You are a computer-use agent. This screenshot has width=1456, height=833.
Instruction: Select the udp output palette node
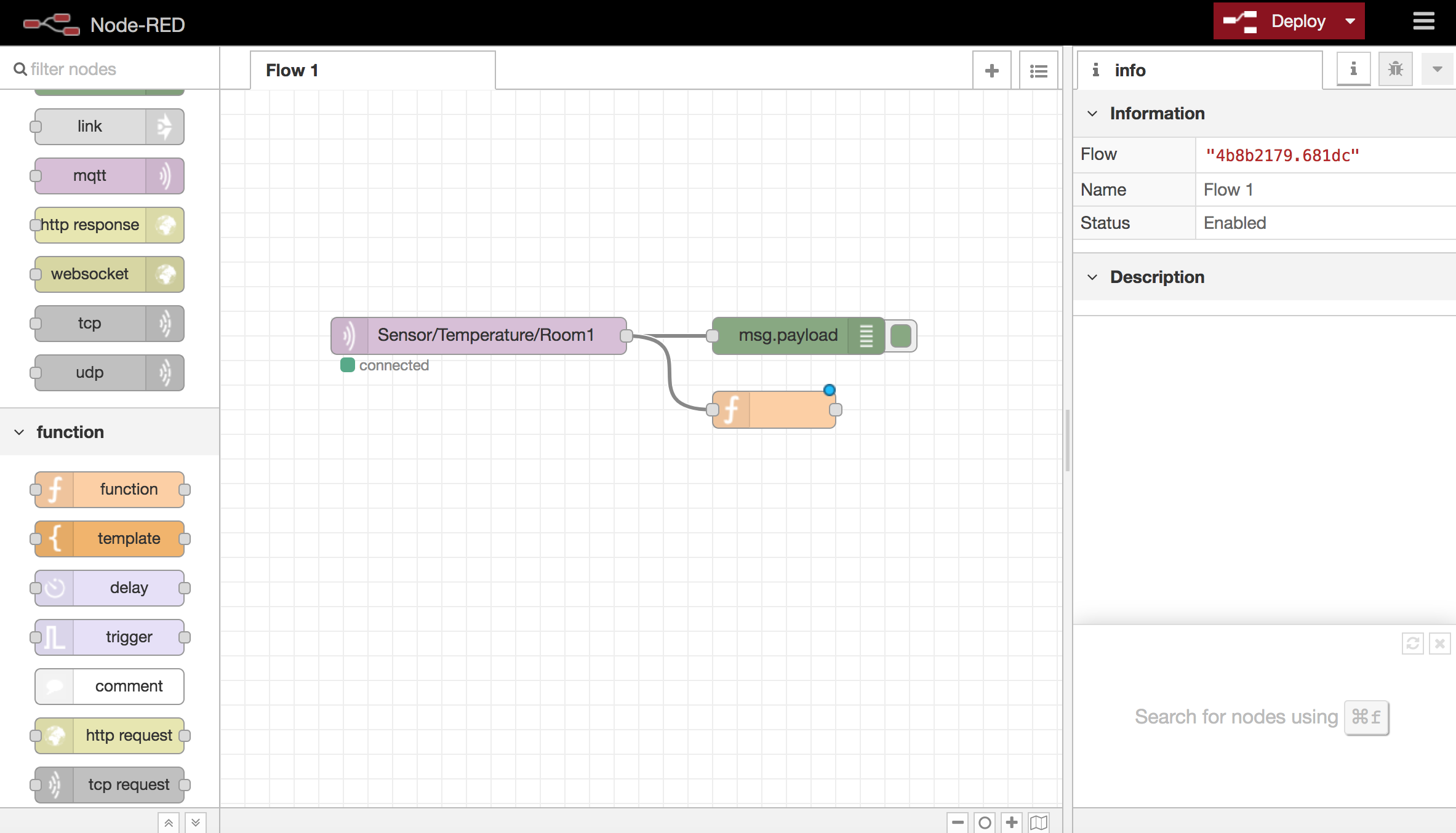[x=110, y=373]
